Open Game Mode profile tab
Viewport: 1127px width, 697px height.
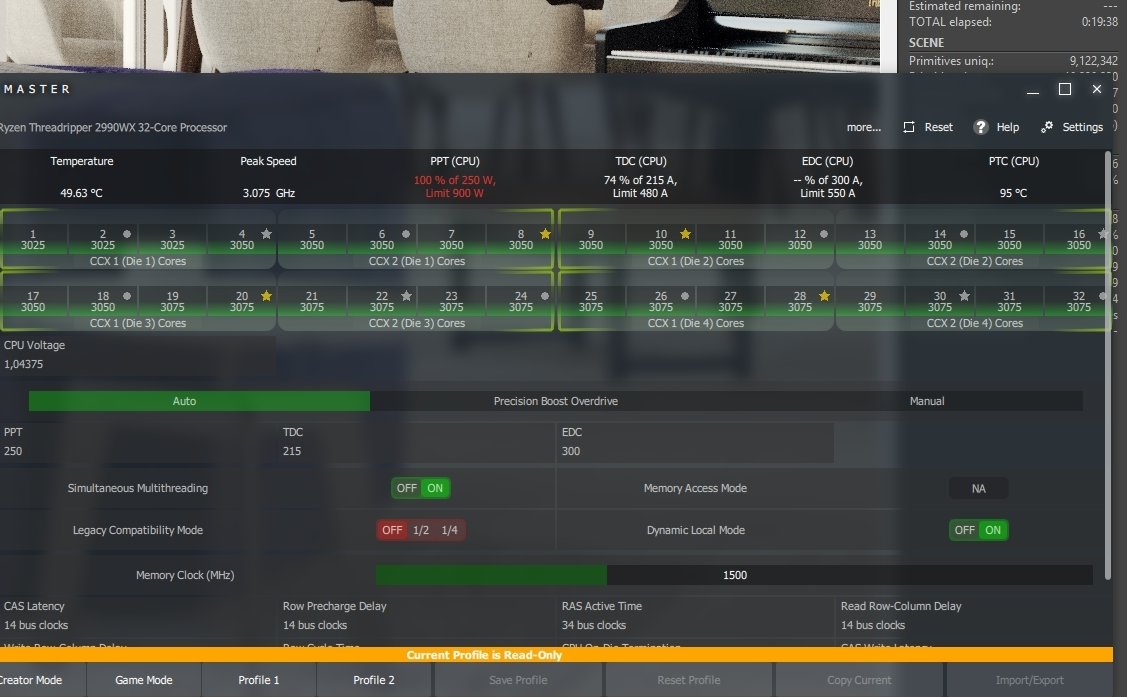pyautogui.click(x=144, y=680)
